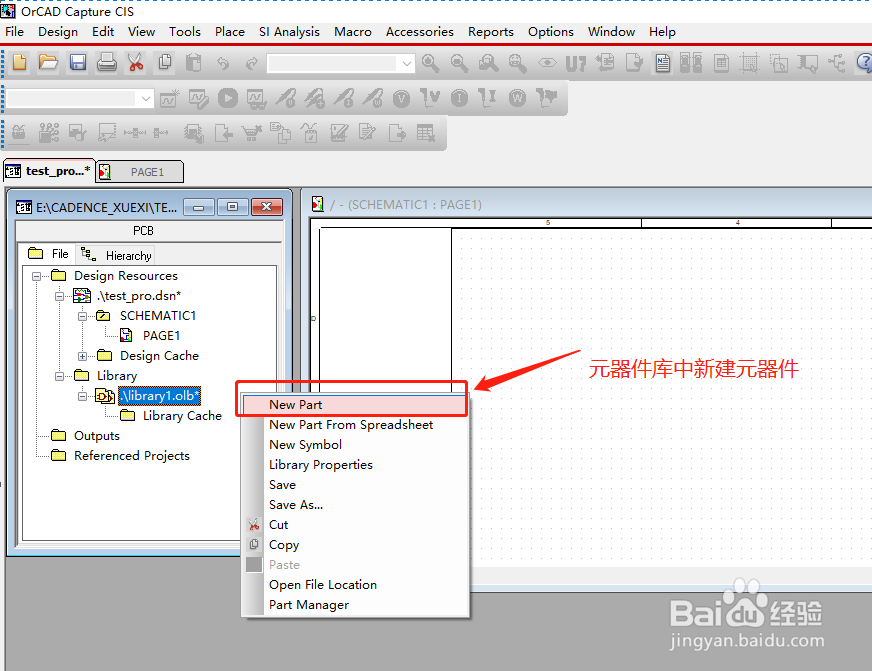Click the Voltage marker V icon
Viewport: 872px width, 671px height.
(x=402, y=99)
